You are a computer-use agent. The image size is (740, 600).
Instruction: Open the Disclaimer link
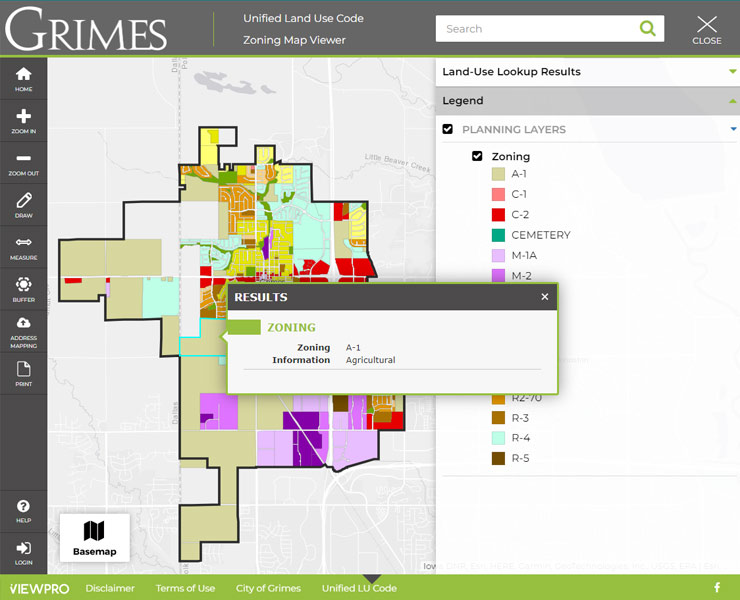(x=110, y=588)
